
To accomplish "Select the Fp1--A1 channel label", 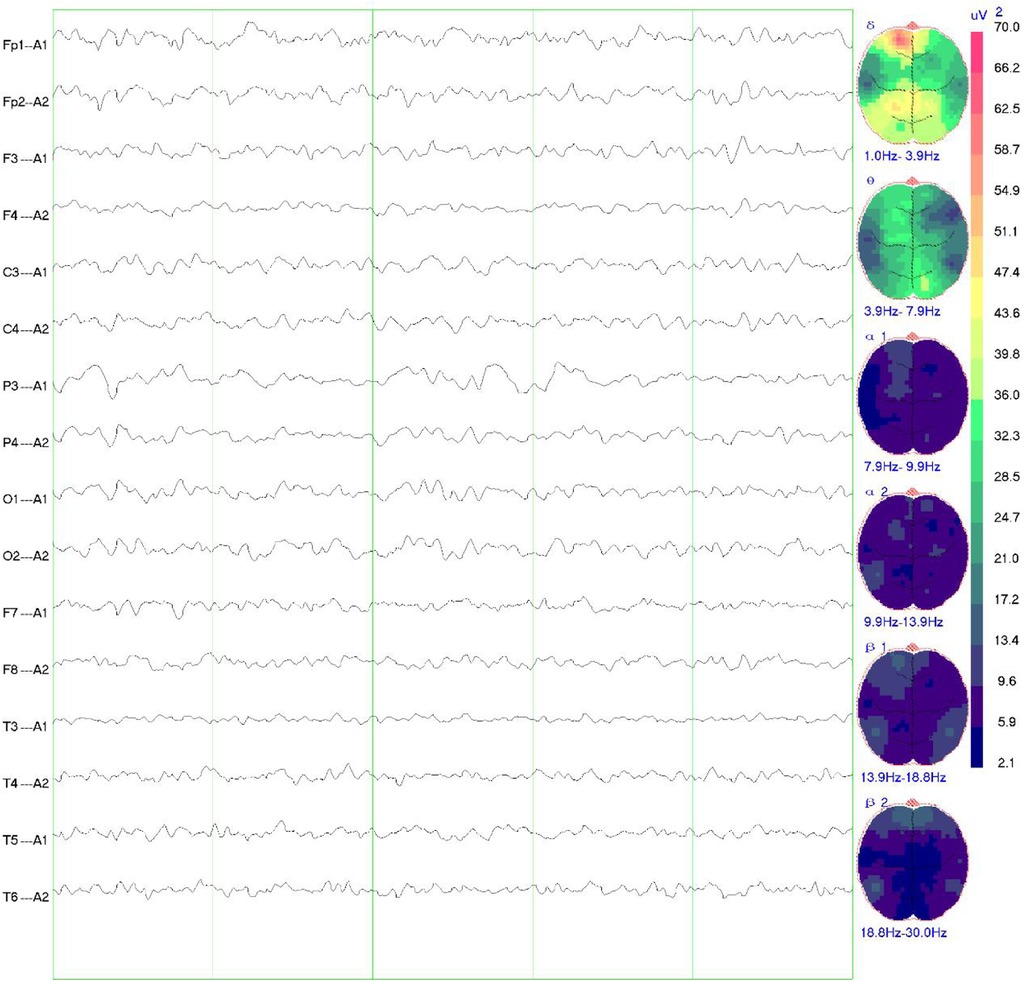I will pyautogui.click(x=25, y=45).
